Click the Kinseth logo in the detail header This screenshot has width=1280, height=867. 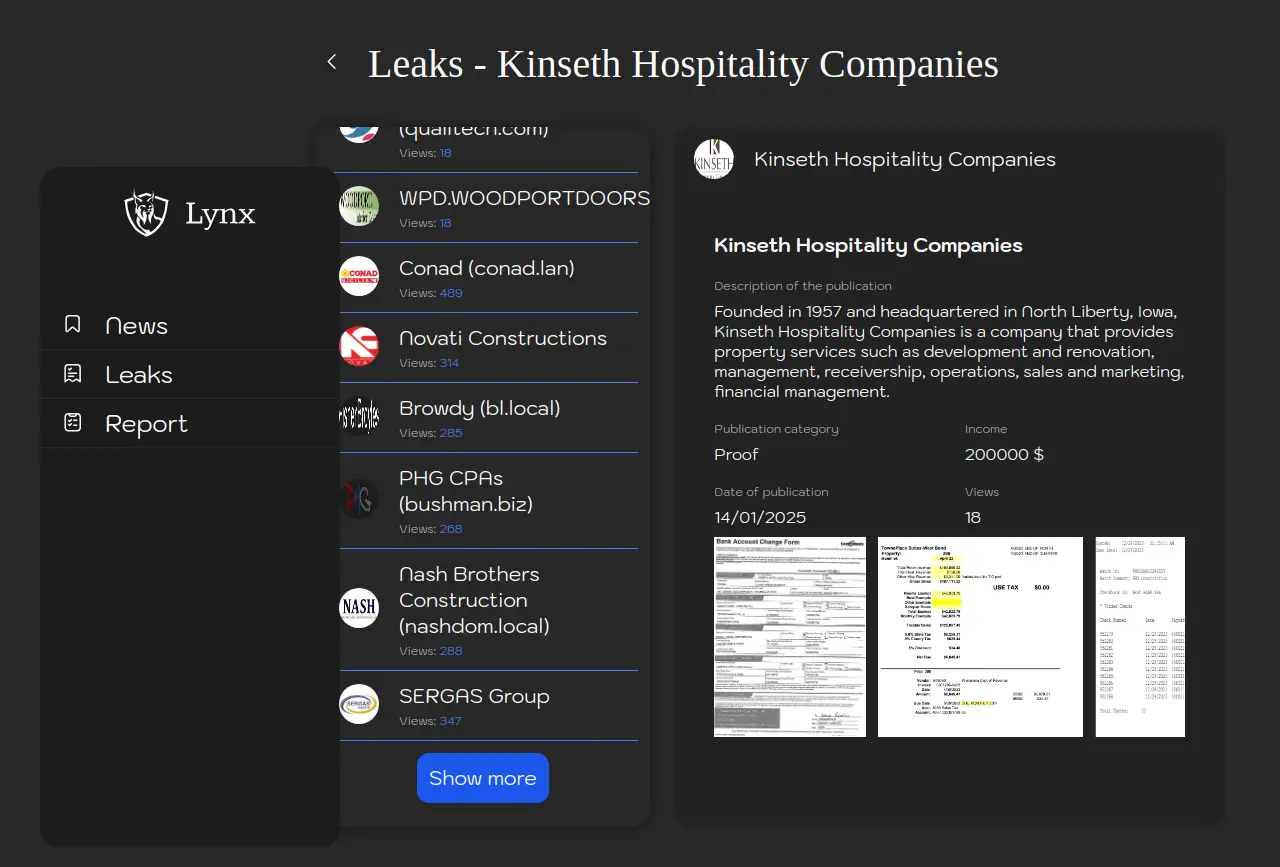(714, 160)
